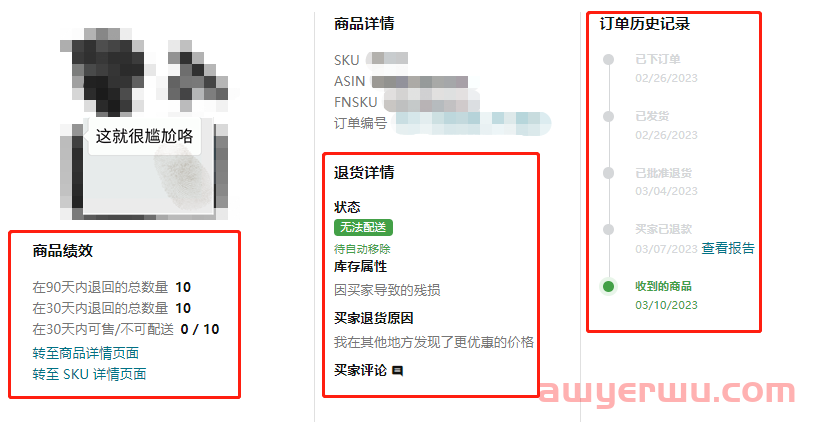Click the 买家已退款 timeline dot
Viewport: 814px width, 422px height.
(608, 229)
